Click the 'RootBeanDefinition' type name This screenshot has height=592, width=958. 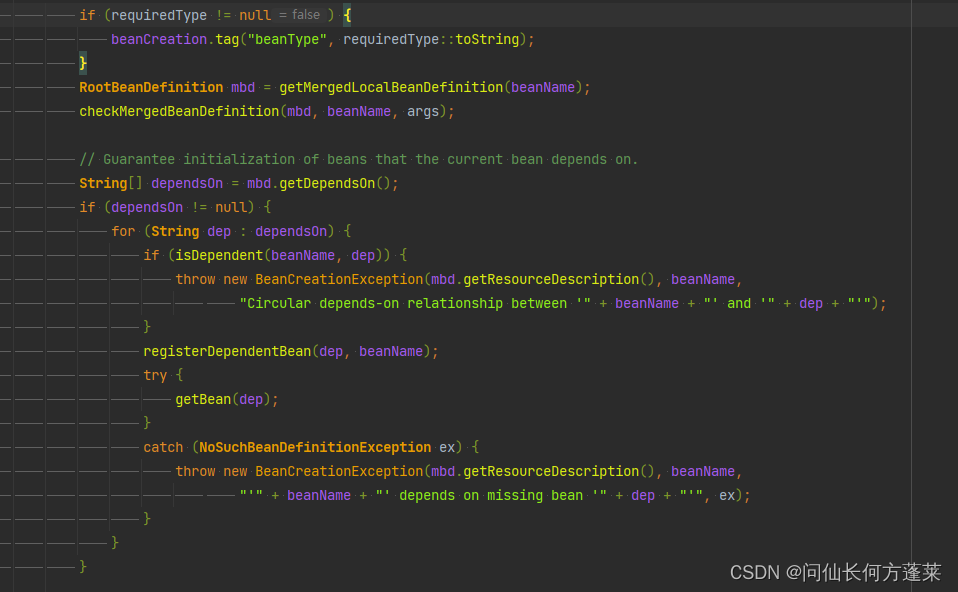click(x=151, y=87)
